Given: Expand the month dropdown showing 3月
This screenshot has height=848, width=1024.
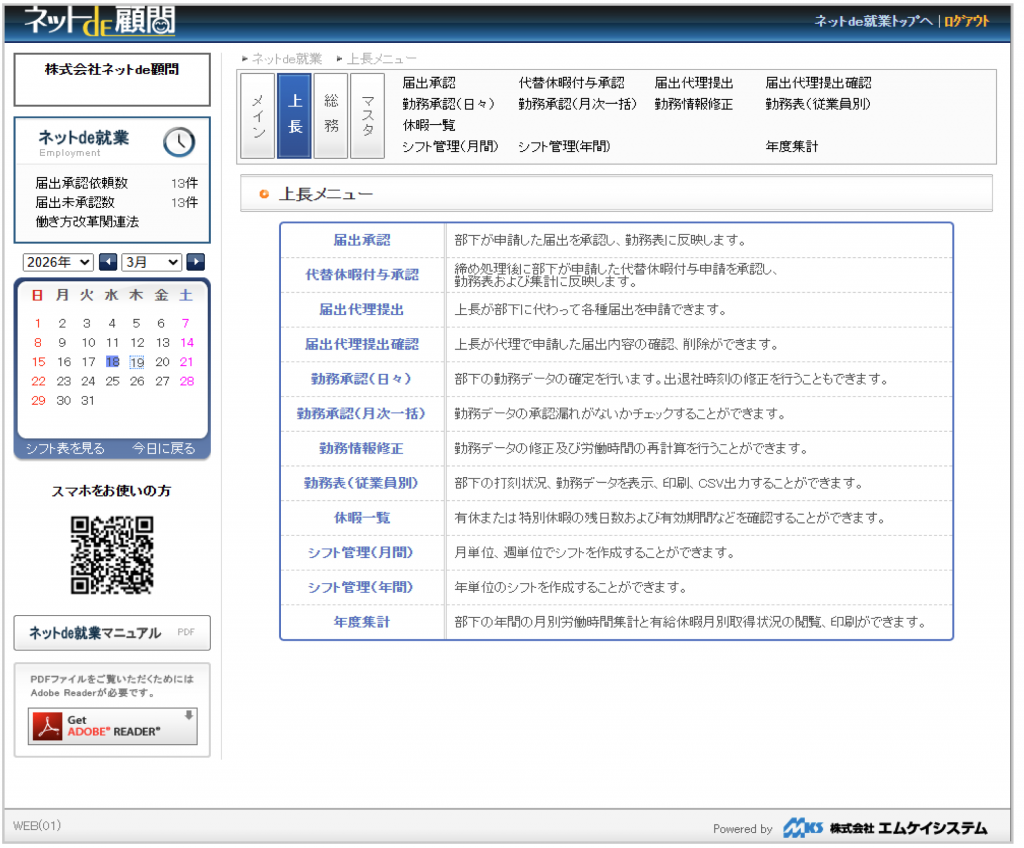Looking at the screenshot, I should click(152, 262).
